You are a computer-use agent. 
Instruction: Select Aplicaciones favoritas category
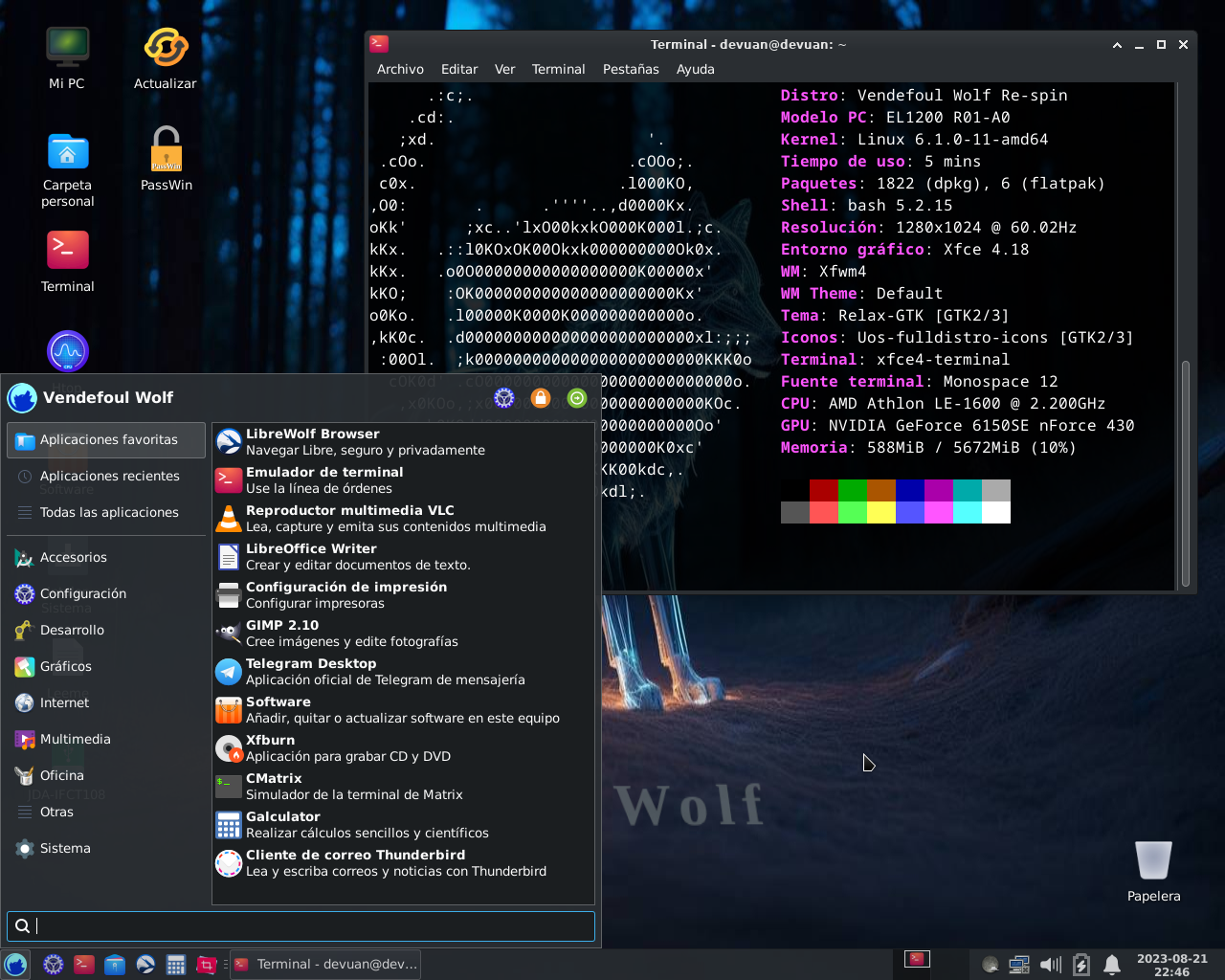106,440
